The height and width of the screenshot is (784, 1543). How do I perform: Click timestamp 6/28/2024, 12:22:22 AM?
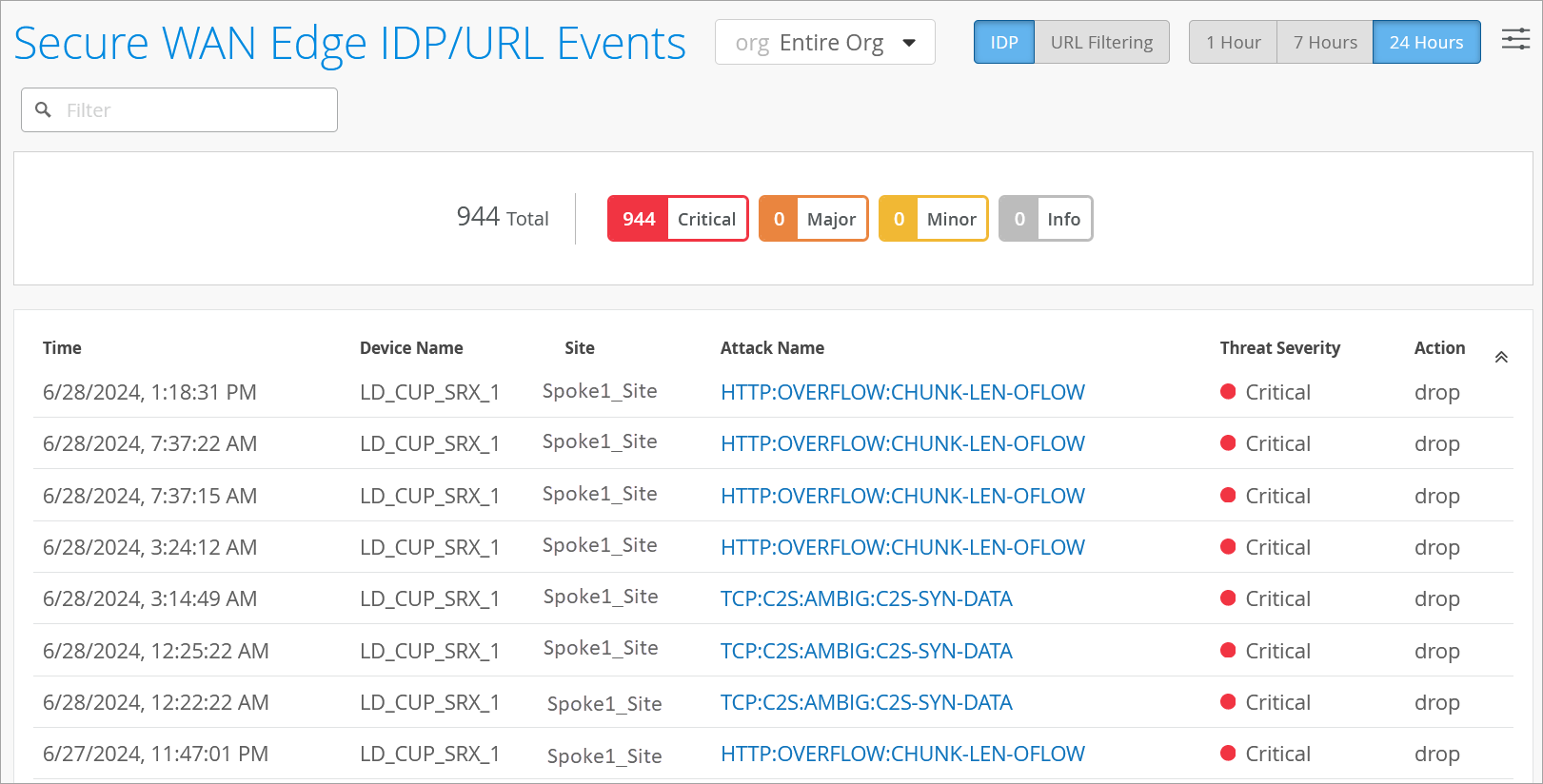tap(156, 702)
